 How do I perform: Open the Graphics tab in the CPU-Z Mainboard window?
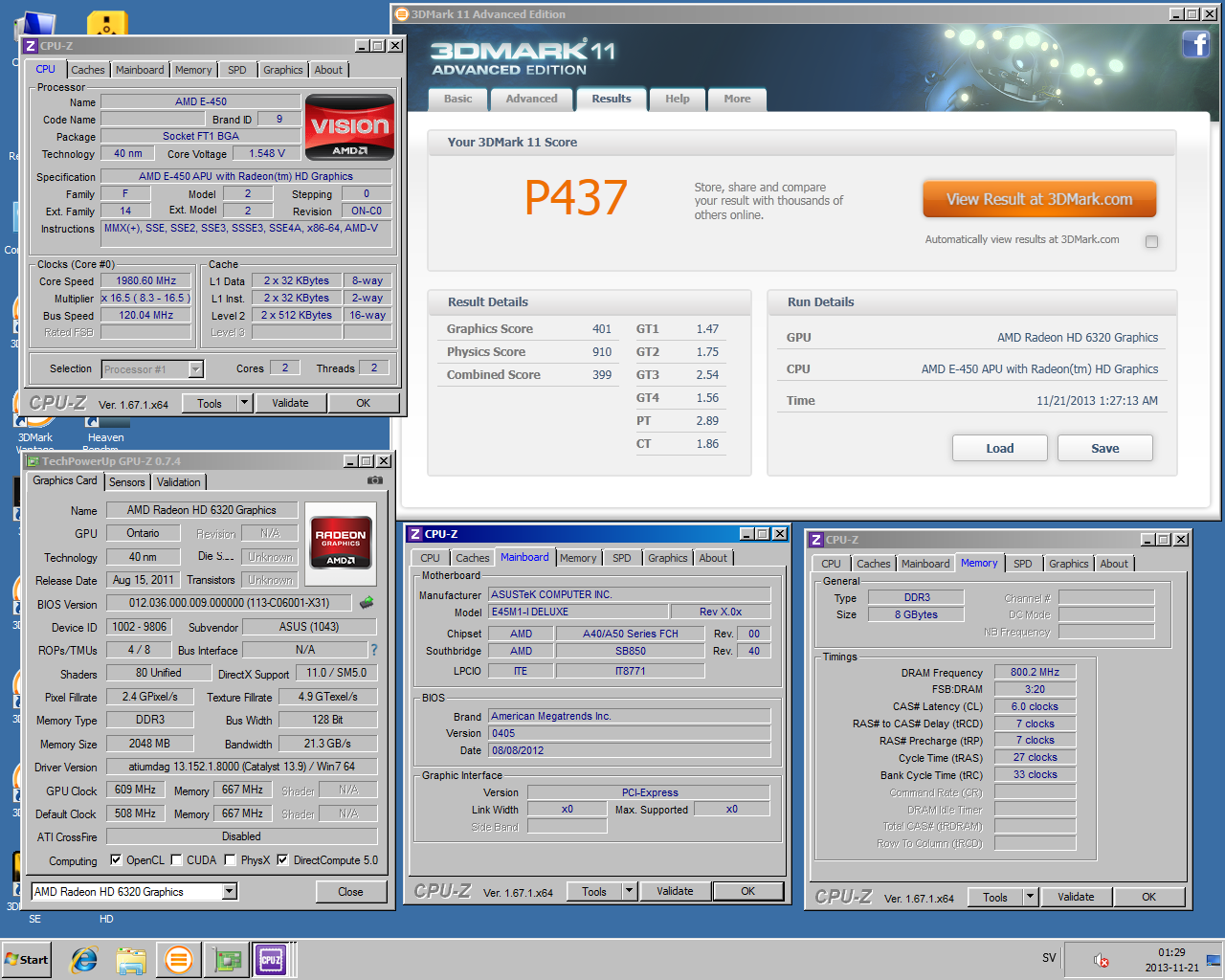pyautogui.click(x=668, y=558)
